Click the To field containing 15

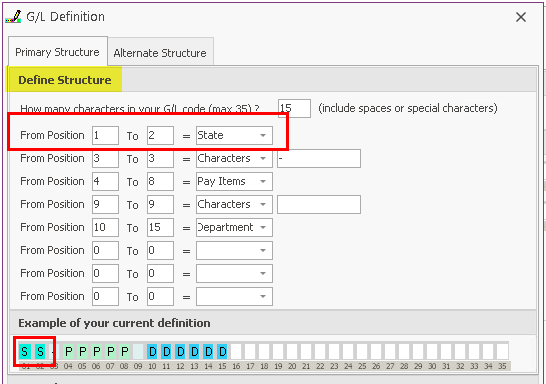pos(160,227)
